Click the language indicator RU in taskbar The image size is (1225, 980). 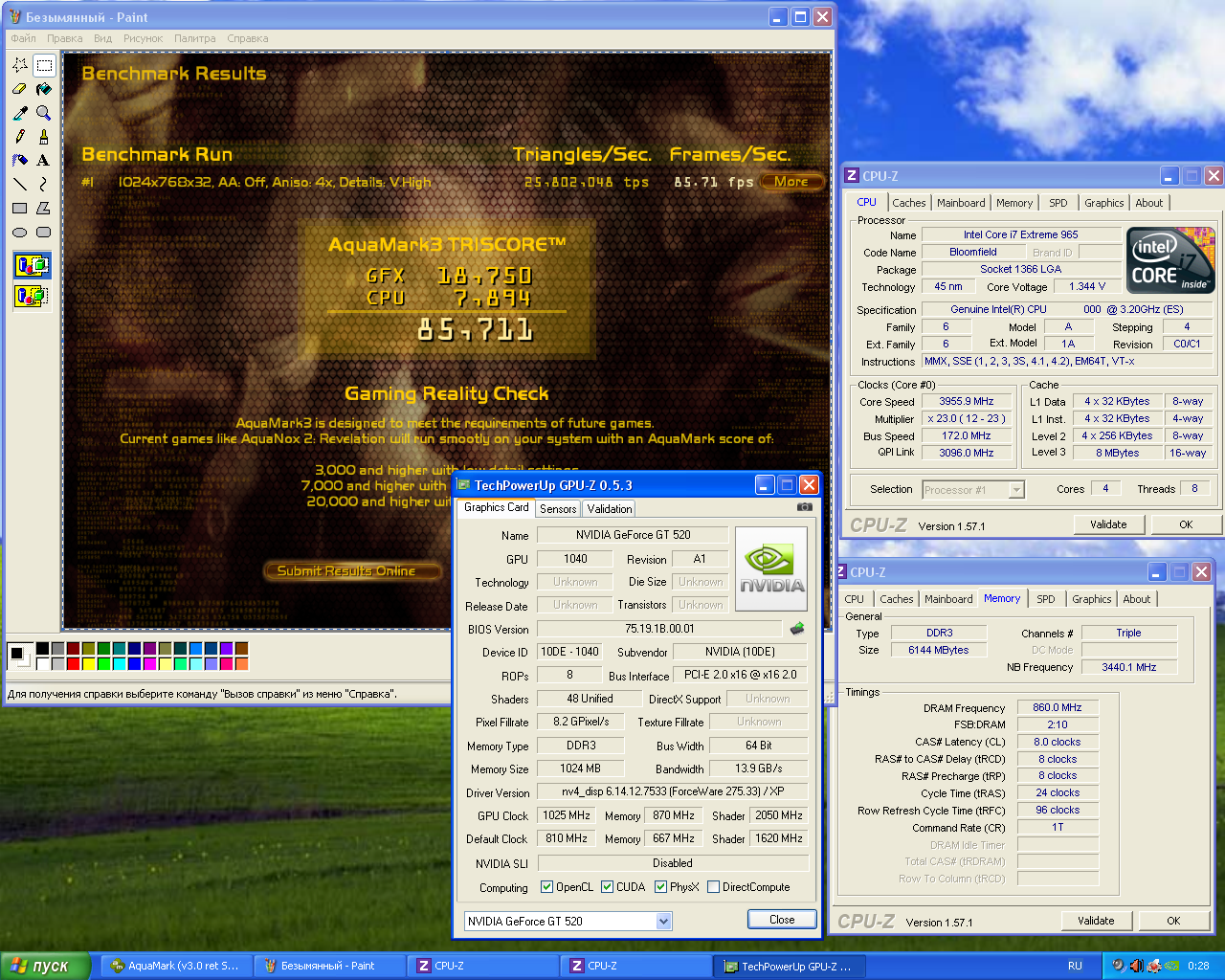tap(1075, 966)
